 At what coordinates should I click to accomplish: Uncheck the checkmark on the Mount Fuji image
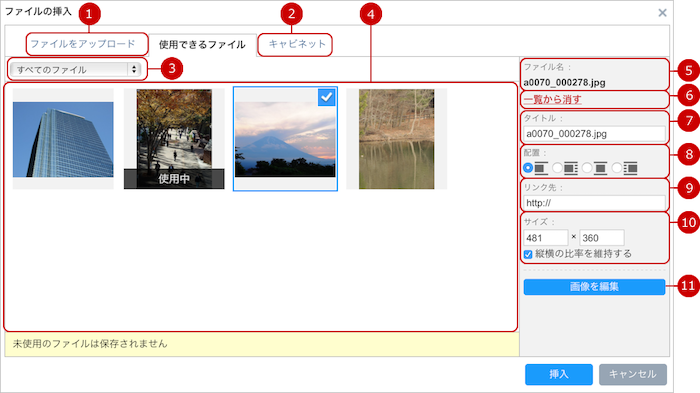[326, 97]
